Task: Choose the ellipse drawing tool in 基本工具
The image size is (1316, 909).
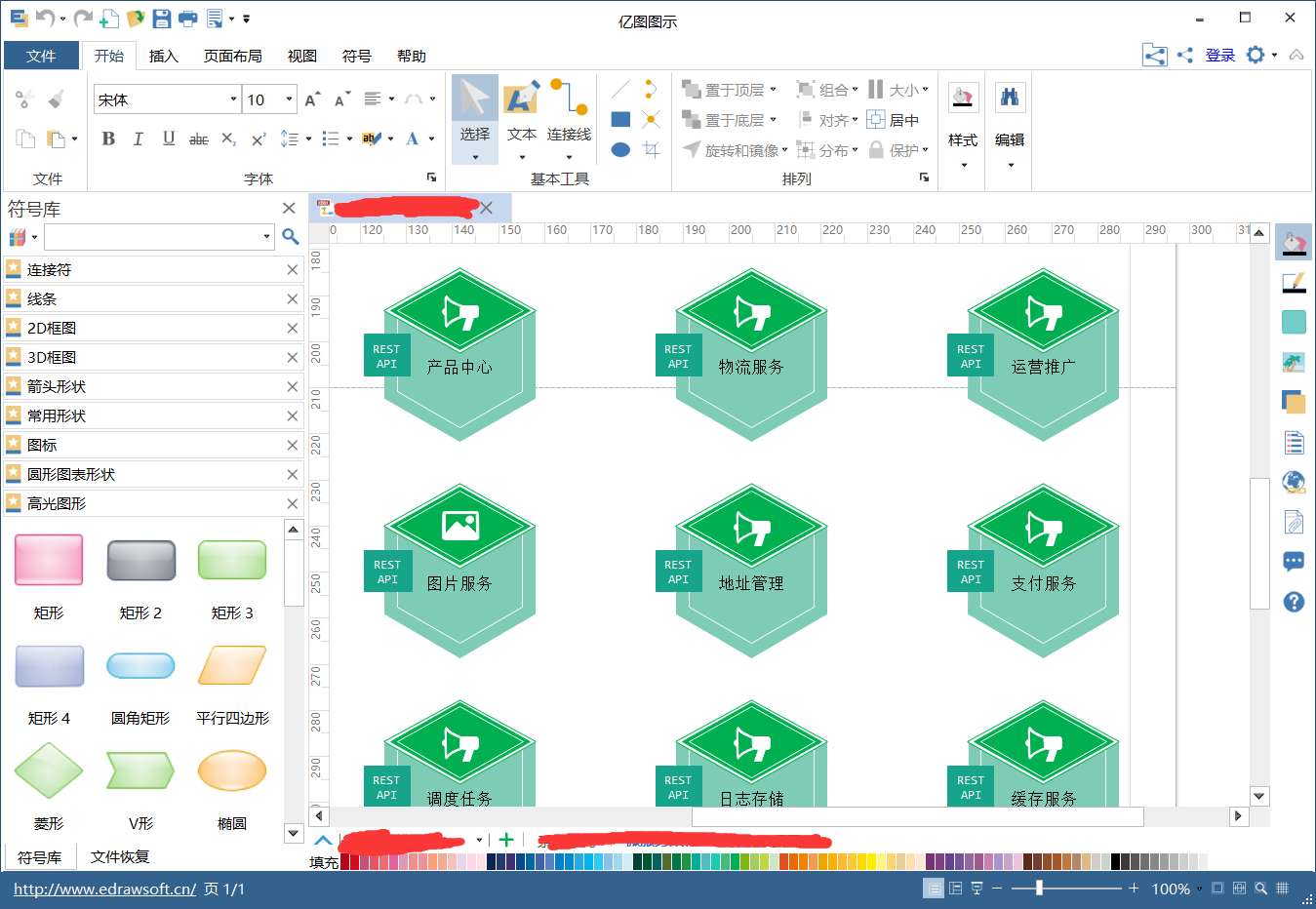Action: click(620, 149)
